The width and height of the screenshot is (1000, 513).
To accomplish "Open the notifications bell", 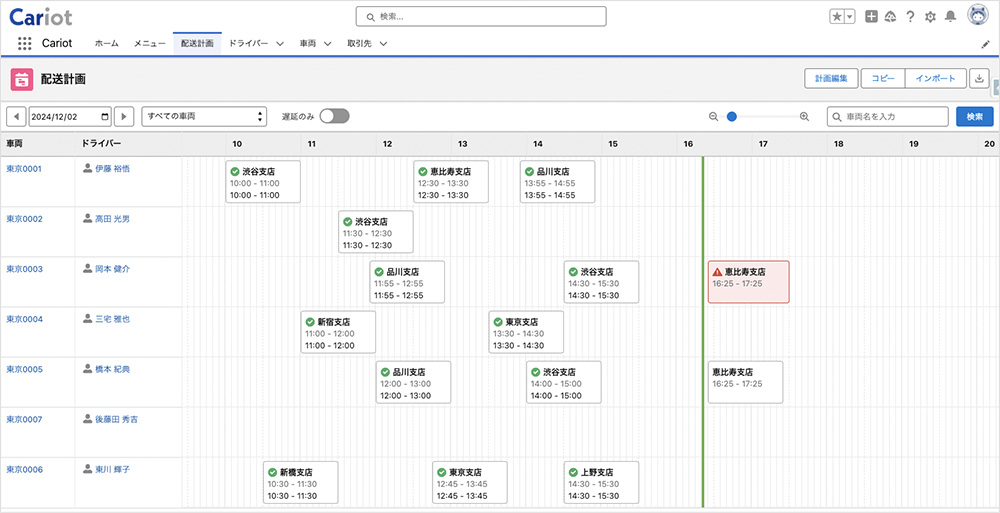I will tap(950, 17).
